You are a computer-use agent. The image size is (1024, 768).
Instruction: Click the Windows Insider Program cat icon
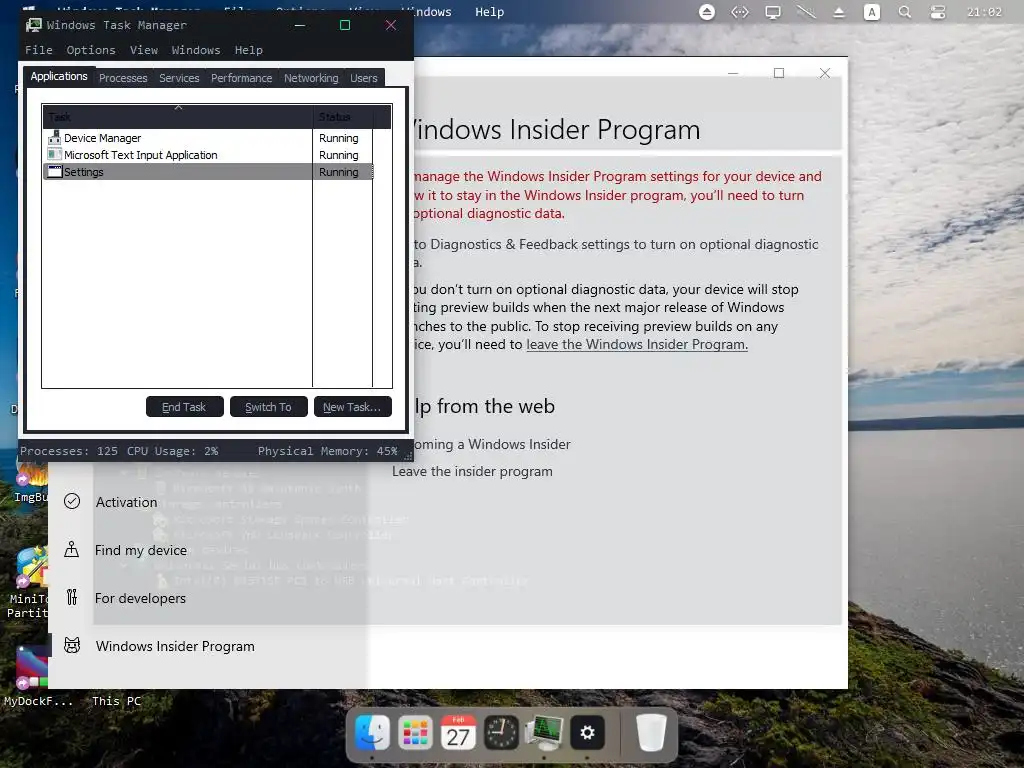(x=72, y=646)
